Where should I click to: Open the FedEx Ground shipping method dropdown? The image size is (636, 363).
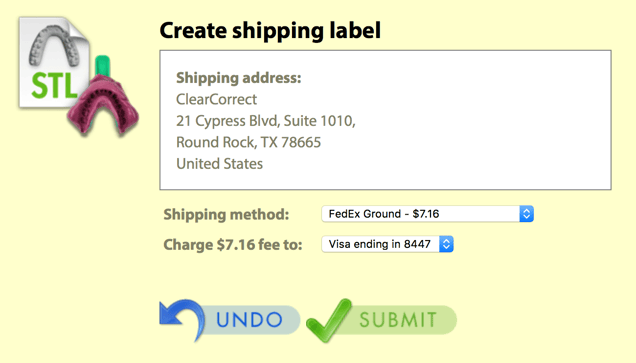click(428, 214)
